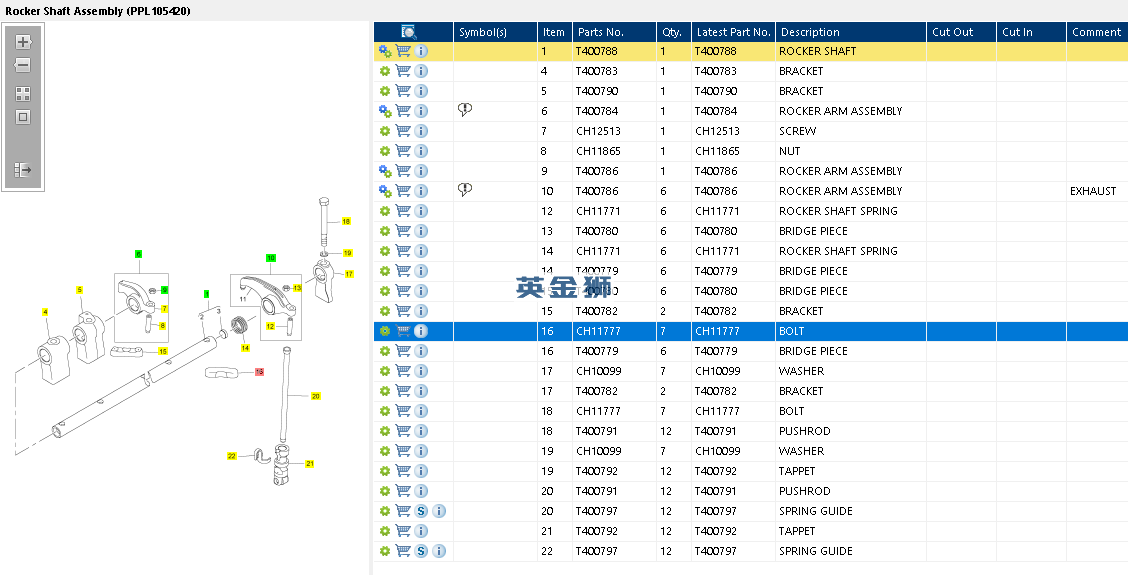Add item 18 BOLT CH11777 to cart
Screen dimensions: 1128x575
coord(403,411)
